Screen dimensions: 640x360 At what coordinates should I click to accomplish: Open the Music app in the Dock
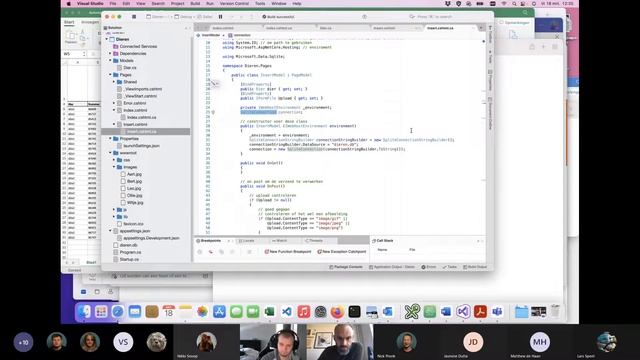click(x=304, y=312)
